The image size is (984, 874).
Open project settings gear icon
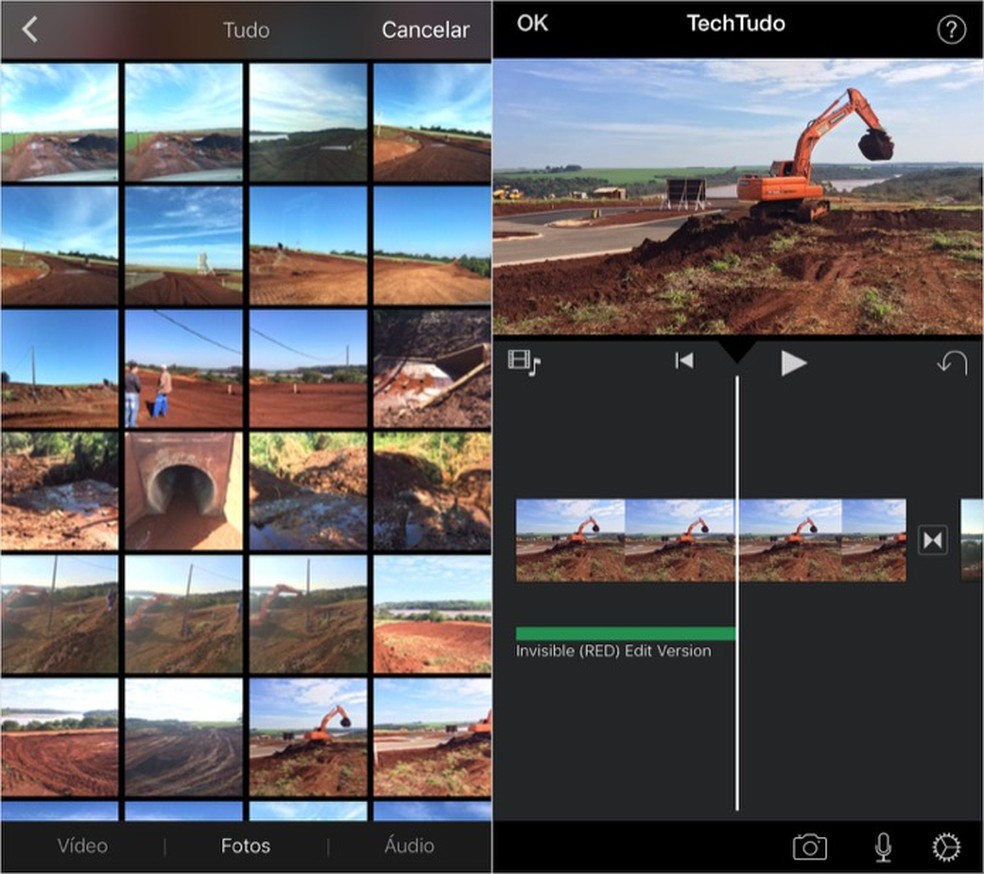946,847
